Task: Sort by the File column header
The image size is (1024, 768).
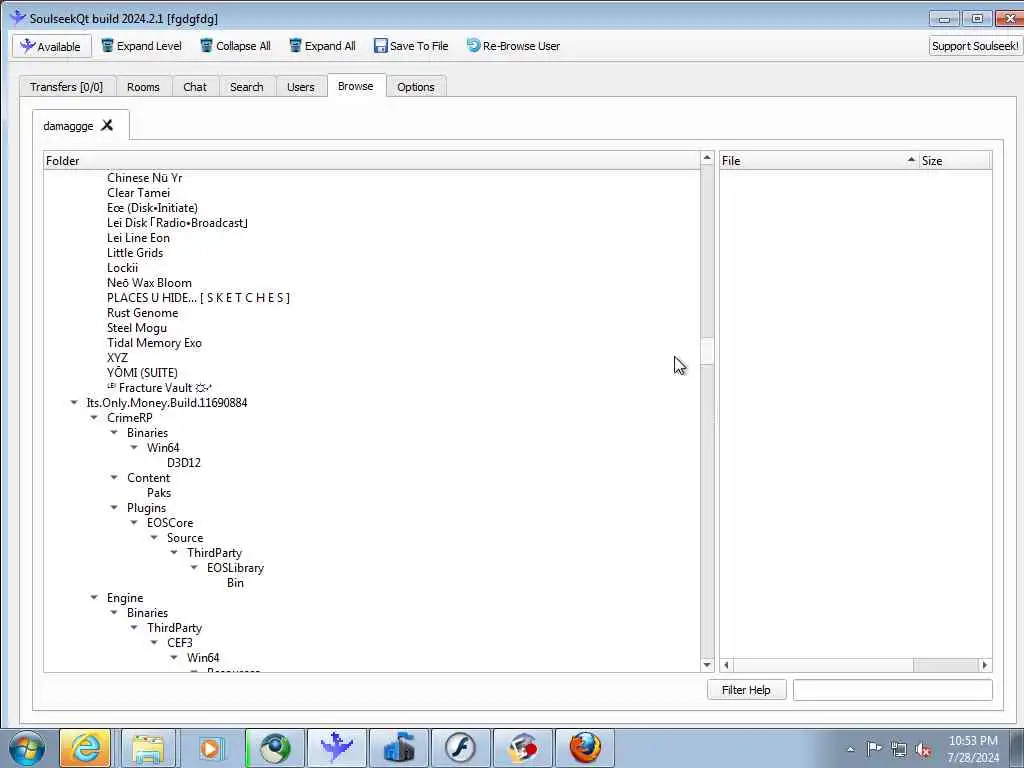Action: (x=818, y=161)
